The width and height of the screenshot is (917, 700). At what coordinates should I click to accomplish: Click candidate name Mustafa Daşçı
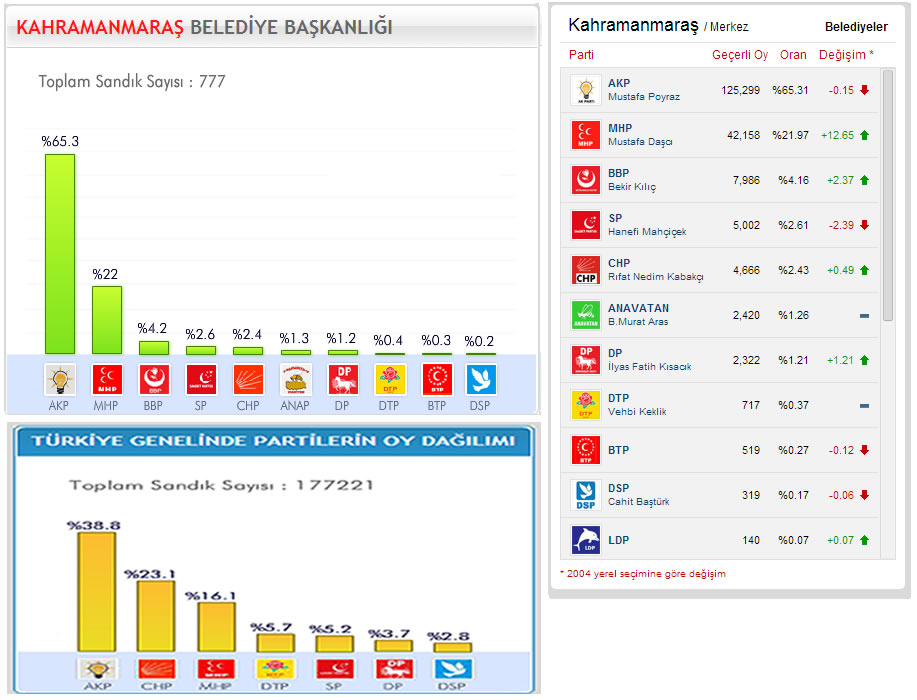(640, 142)
